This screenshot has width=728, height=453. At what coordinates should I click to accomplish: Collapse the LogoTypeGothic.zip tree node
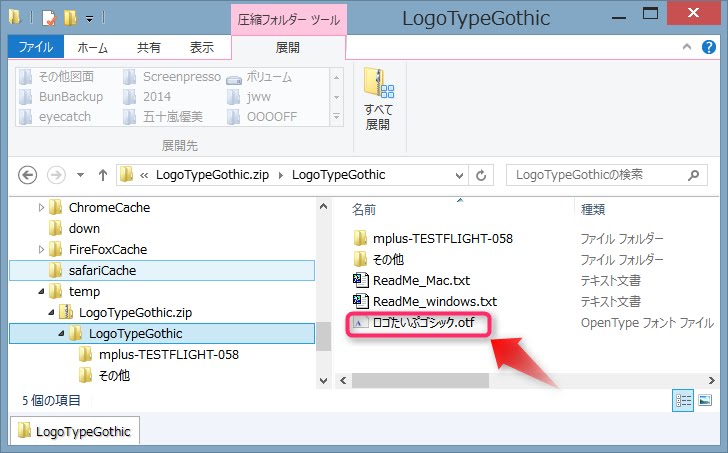point(52,312)
